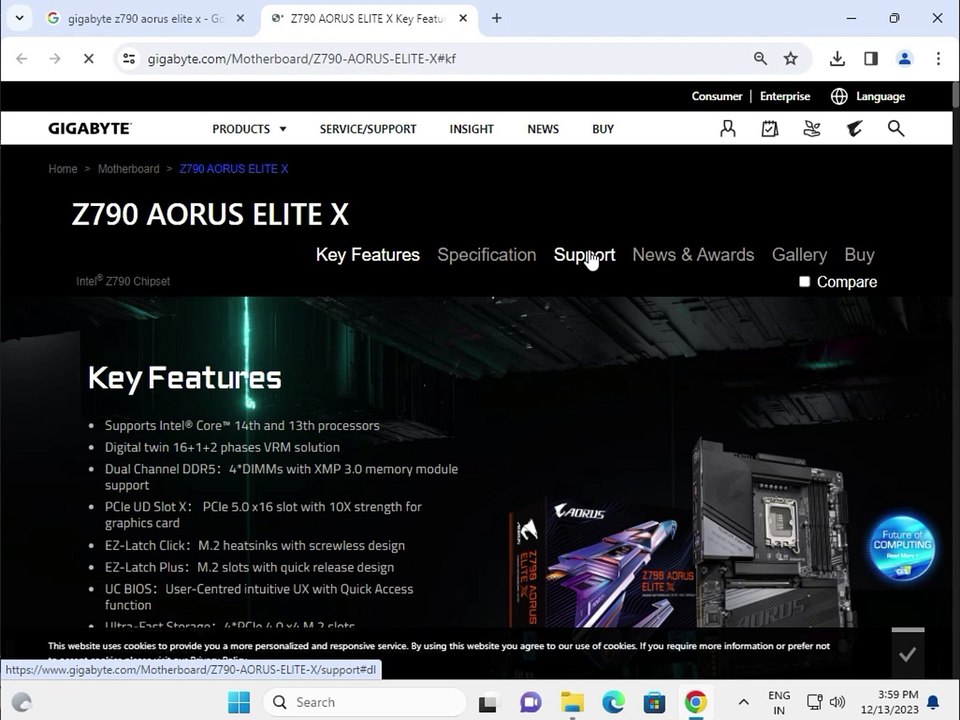Click "Supports Intel Core 14th and 13th processors"
This screenshot has height=720, width=960.
tap(242, 426)
